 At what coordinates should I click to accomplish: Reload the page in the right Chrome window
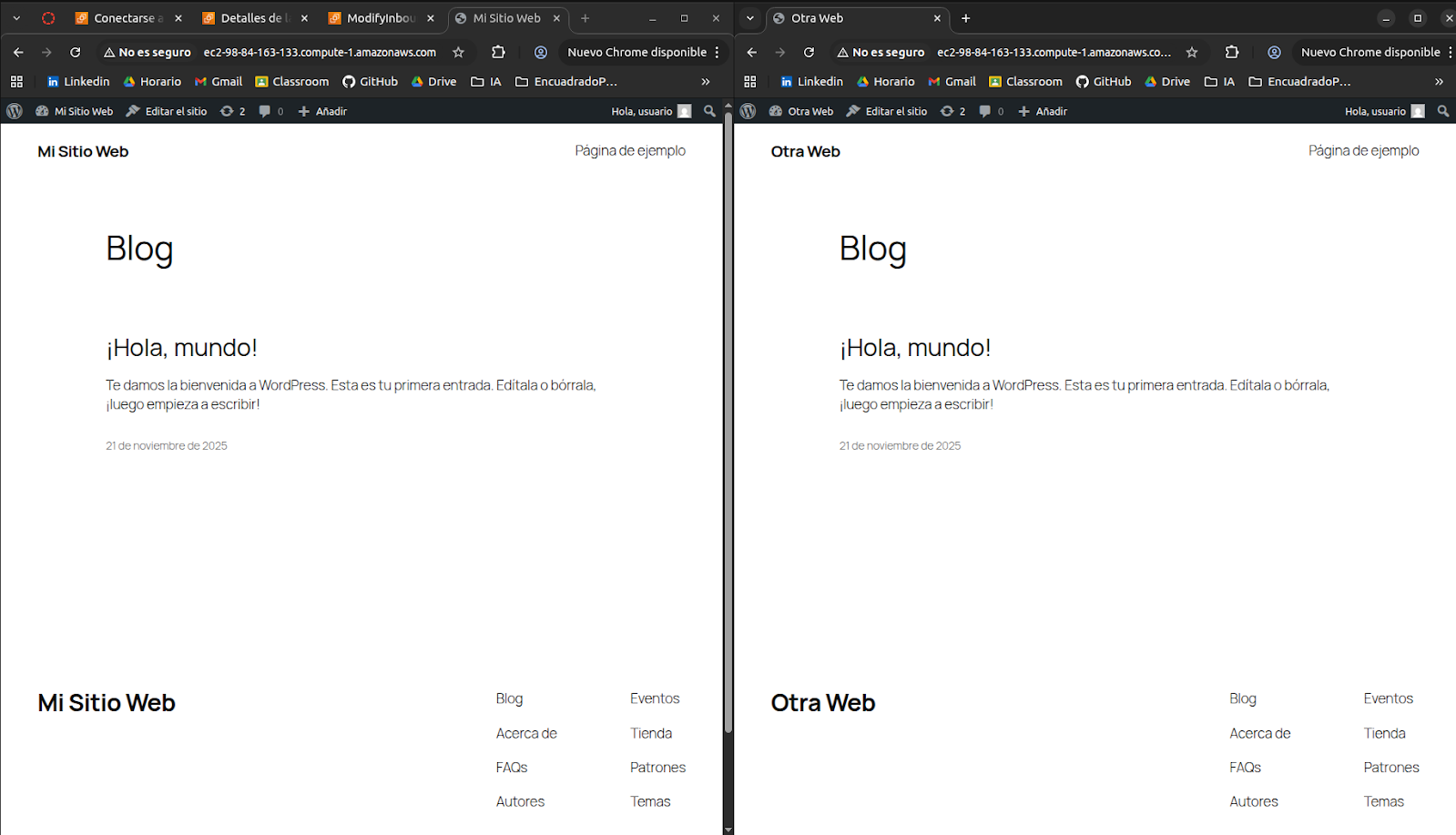(809, 53)
